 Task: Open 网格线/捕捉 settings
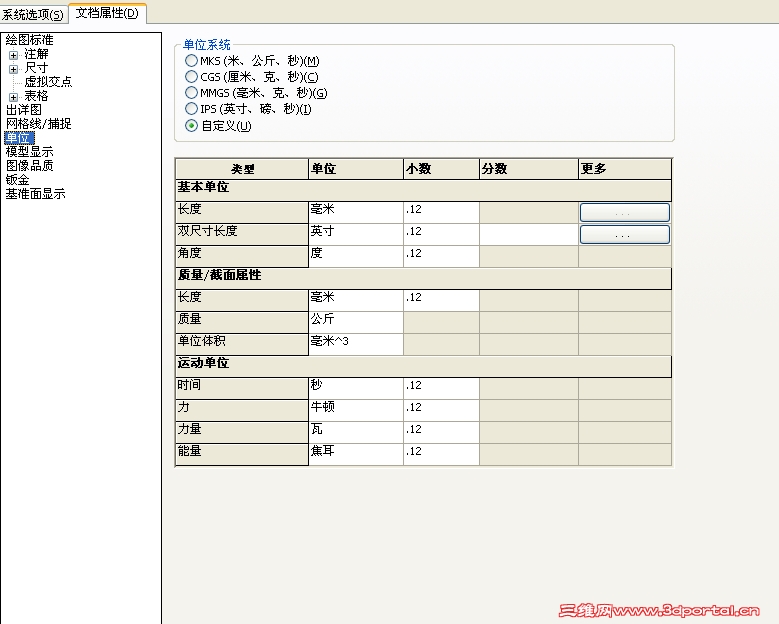(38, 123)
